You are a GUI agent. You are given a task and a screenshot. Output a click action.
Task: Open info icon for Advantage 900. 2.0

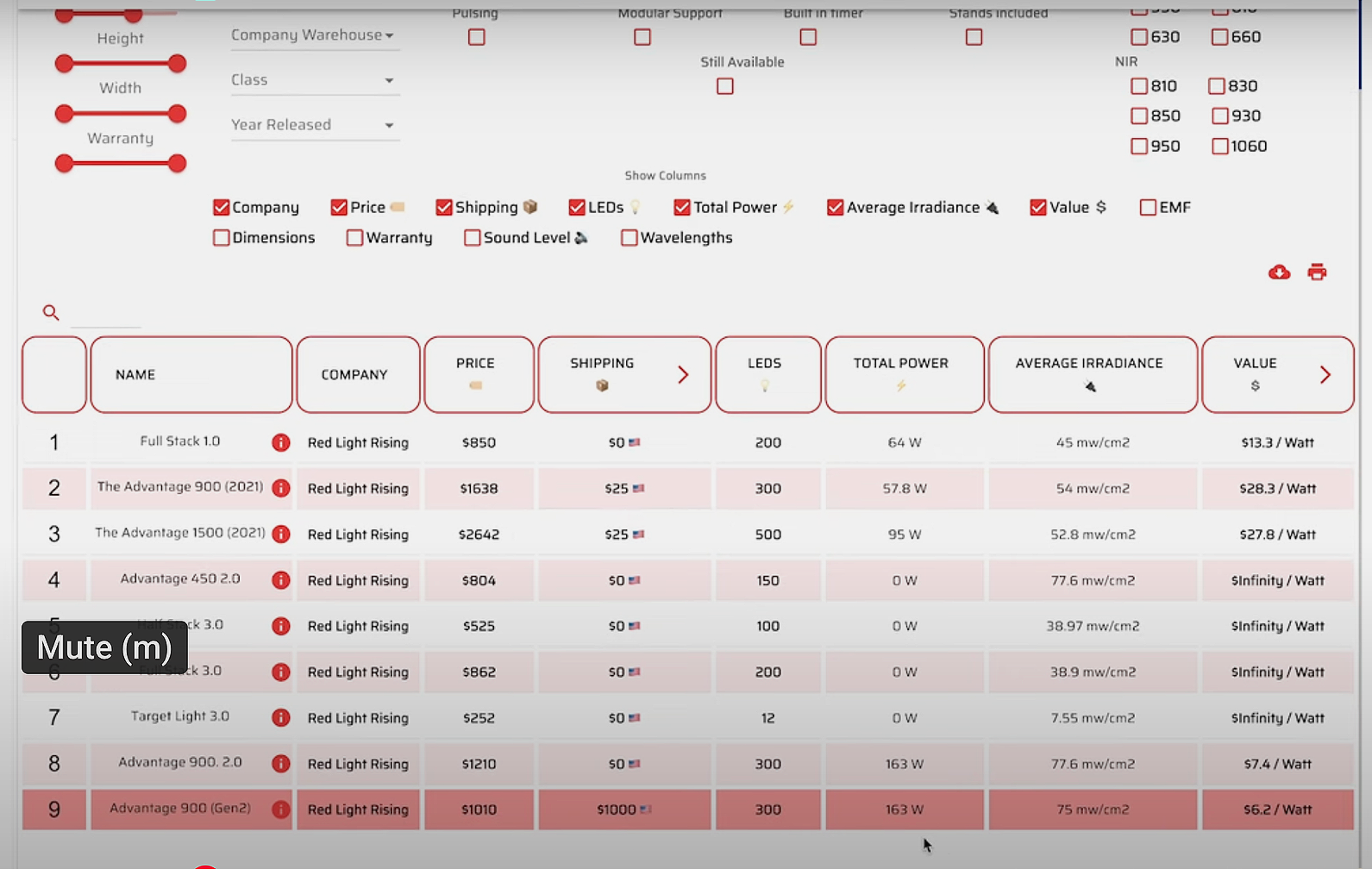(x=281, y=763)
